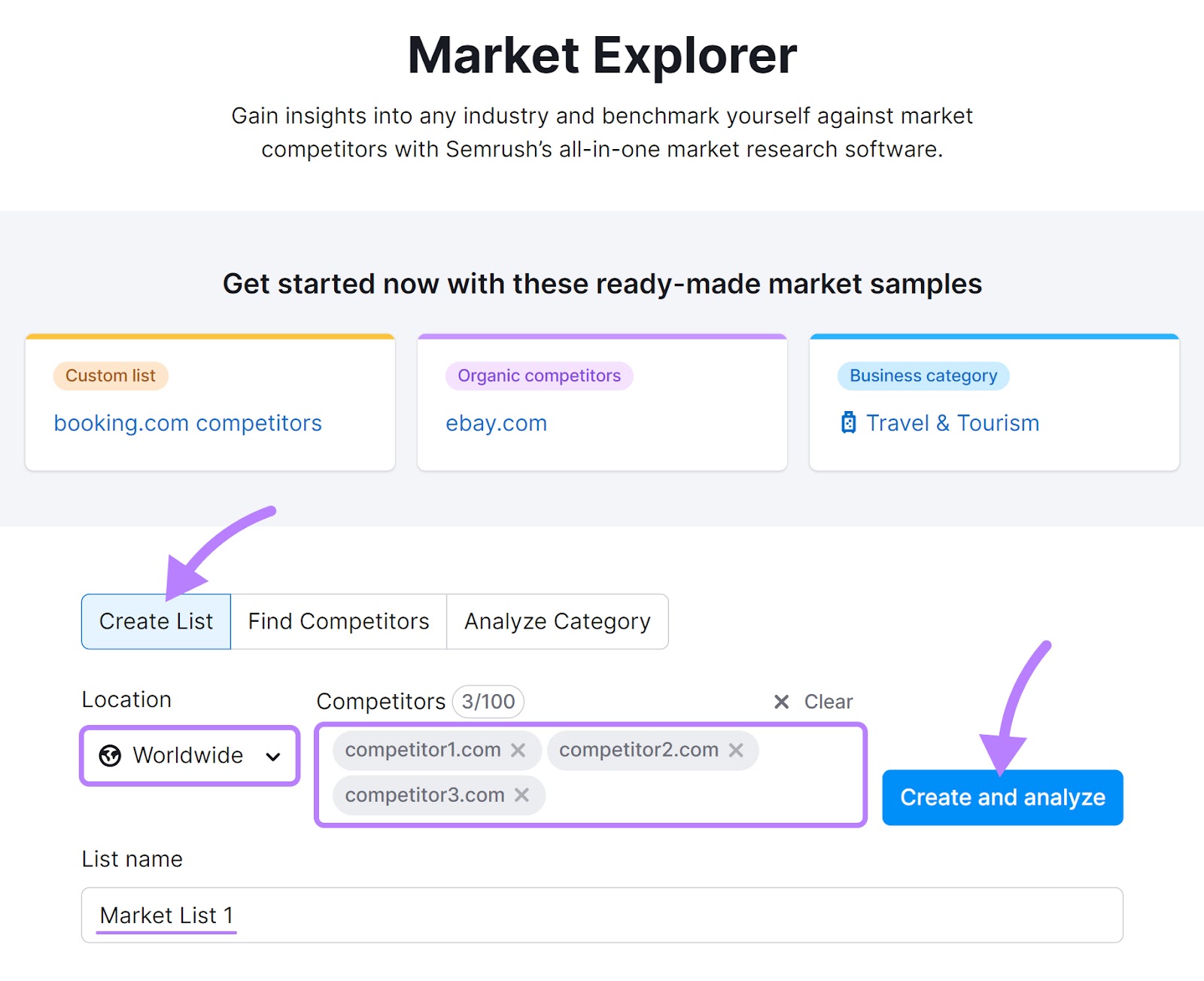Click the Clear label to empty competitors
The height and width of the screenshot is (981, 1204).
pos(827,702)
